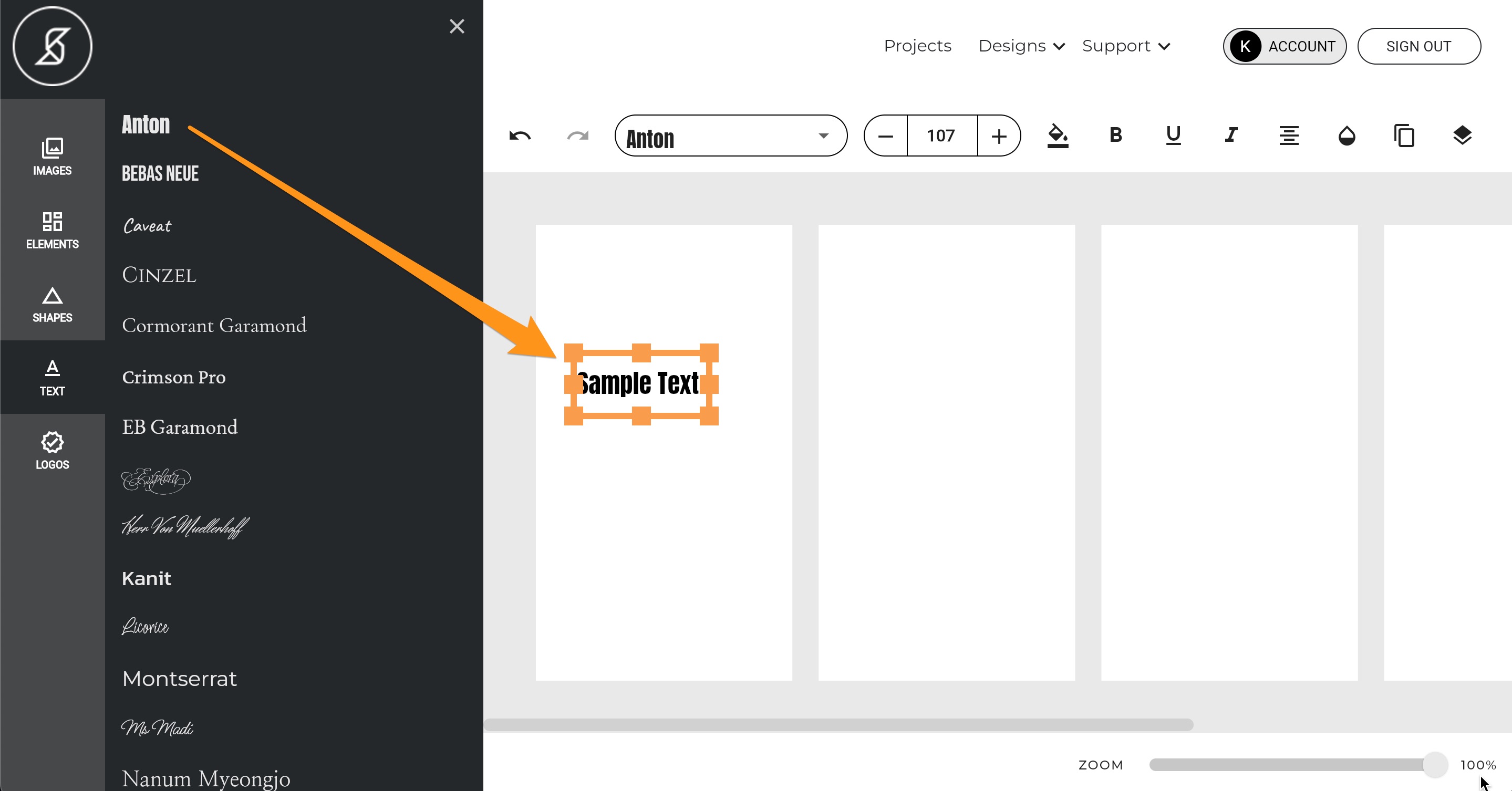Choose the Montserrat font
The image size is (1512, 791).
point(179,679)
